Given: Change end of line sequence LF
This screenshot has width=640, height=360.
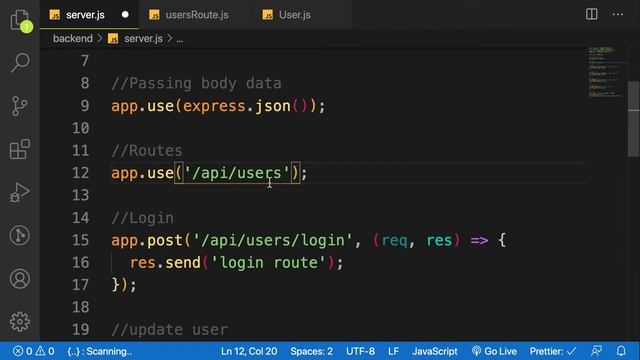Looking at the screenshot, I should tap(393, 351).
